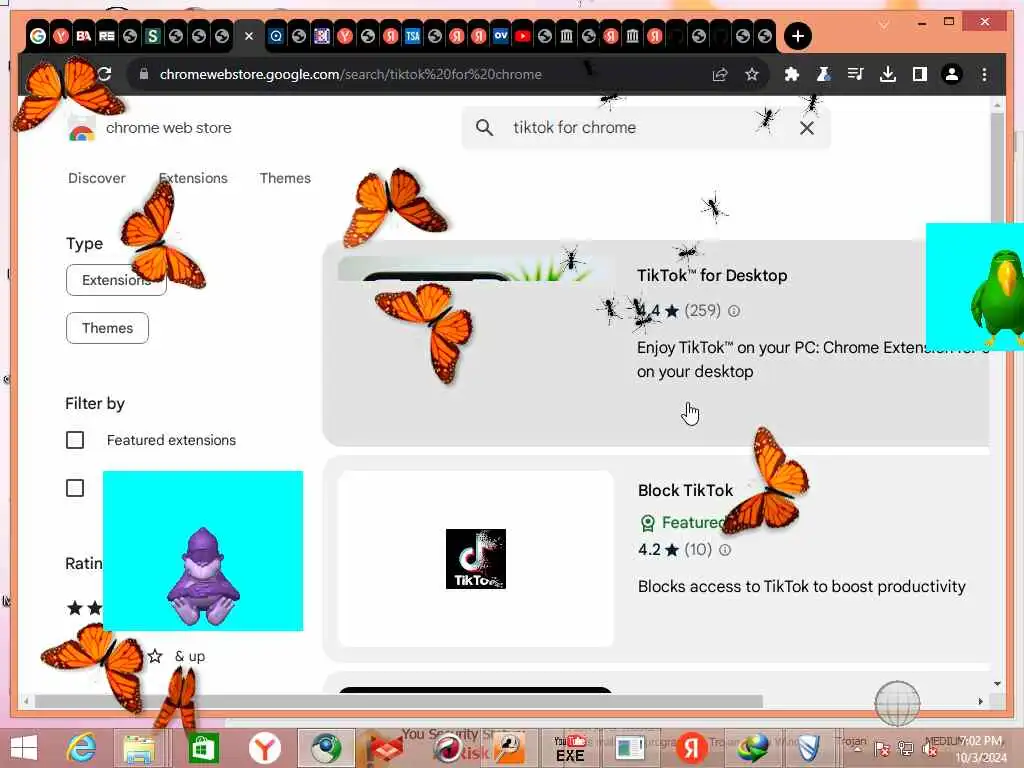Viewport: 1024px width, 768px height.
Task: Open the network tray icon
Action: tap(906, 749)
